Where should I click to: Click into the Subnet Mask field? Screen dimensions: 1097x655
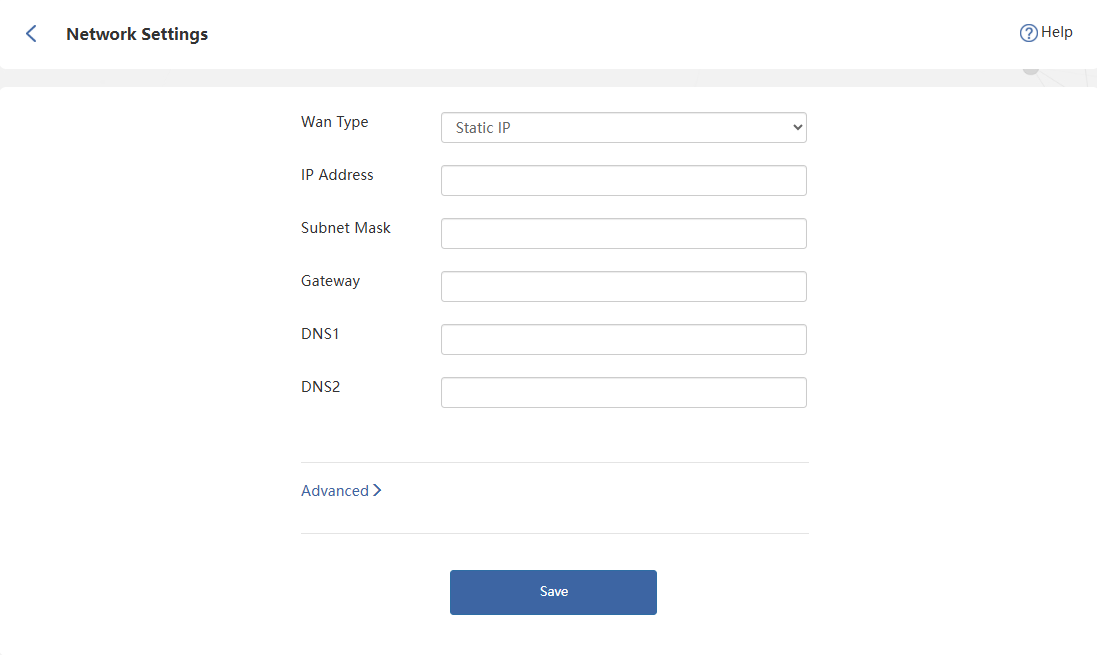pos(623,234)
